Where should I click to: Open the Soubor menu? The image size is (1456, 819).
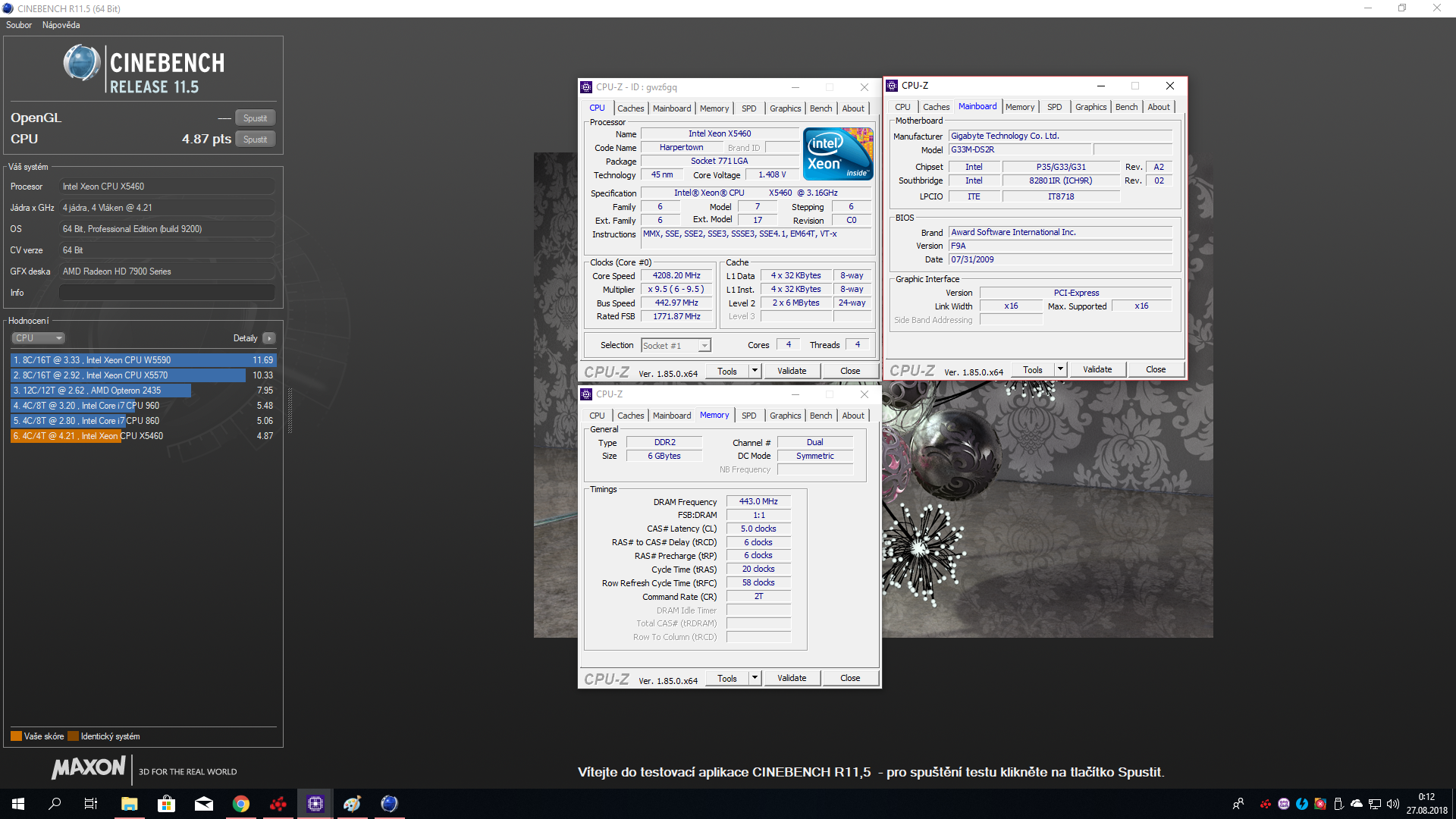click(x=19, y=25)
